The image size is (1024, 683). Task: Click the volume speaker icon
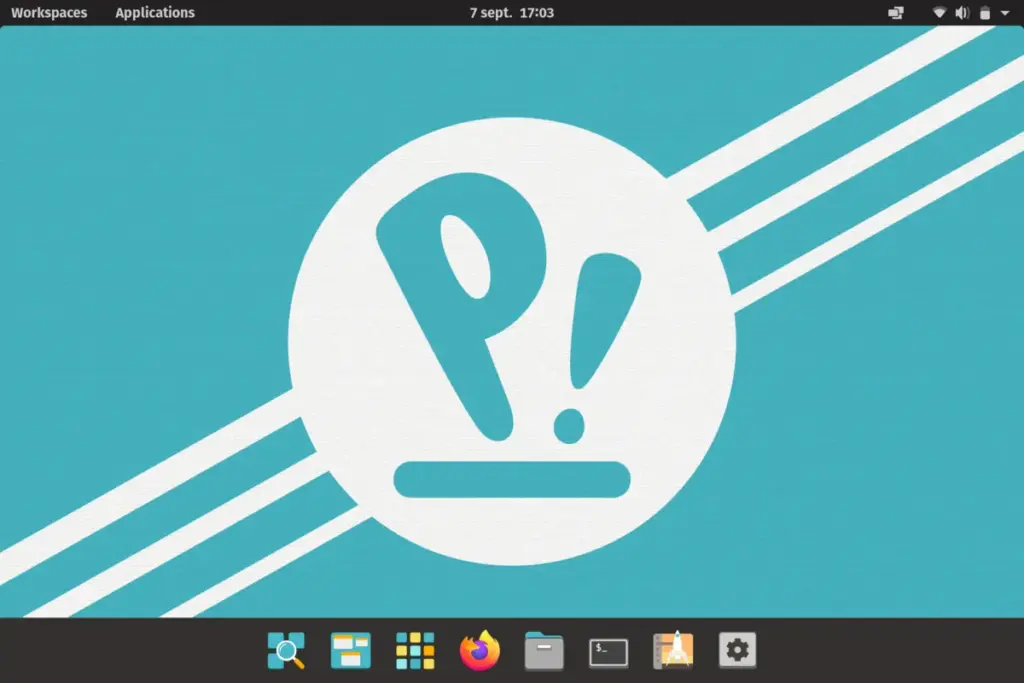click(x=961, y=13)
